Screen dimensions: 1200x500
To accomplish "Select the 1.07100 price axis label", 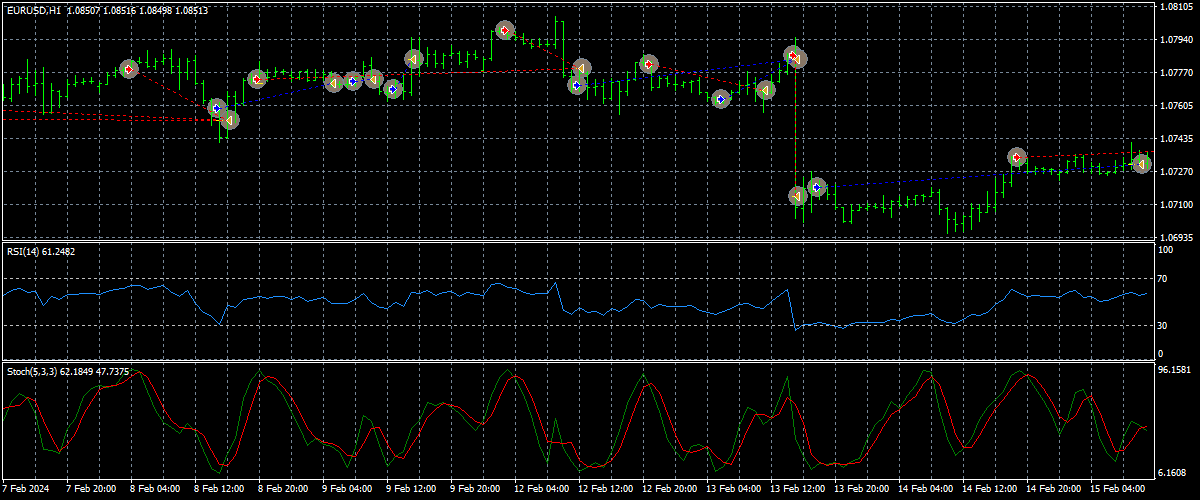I will click(1177, 205).
